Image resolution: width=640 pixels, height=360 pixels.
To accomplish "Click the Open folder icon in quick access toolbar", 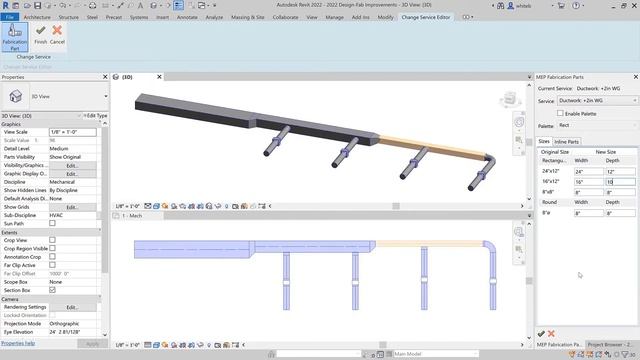I will coord(27,6).
